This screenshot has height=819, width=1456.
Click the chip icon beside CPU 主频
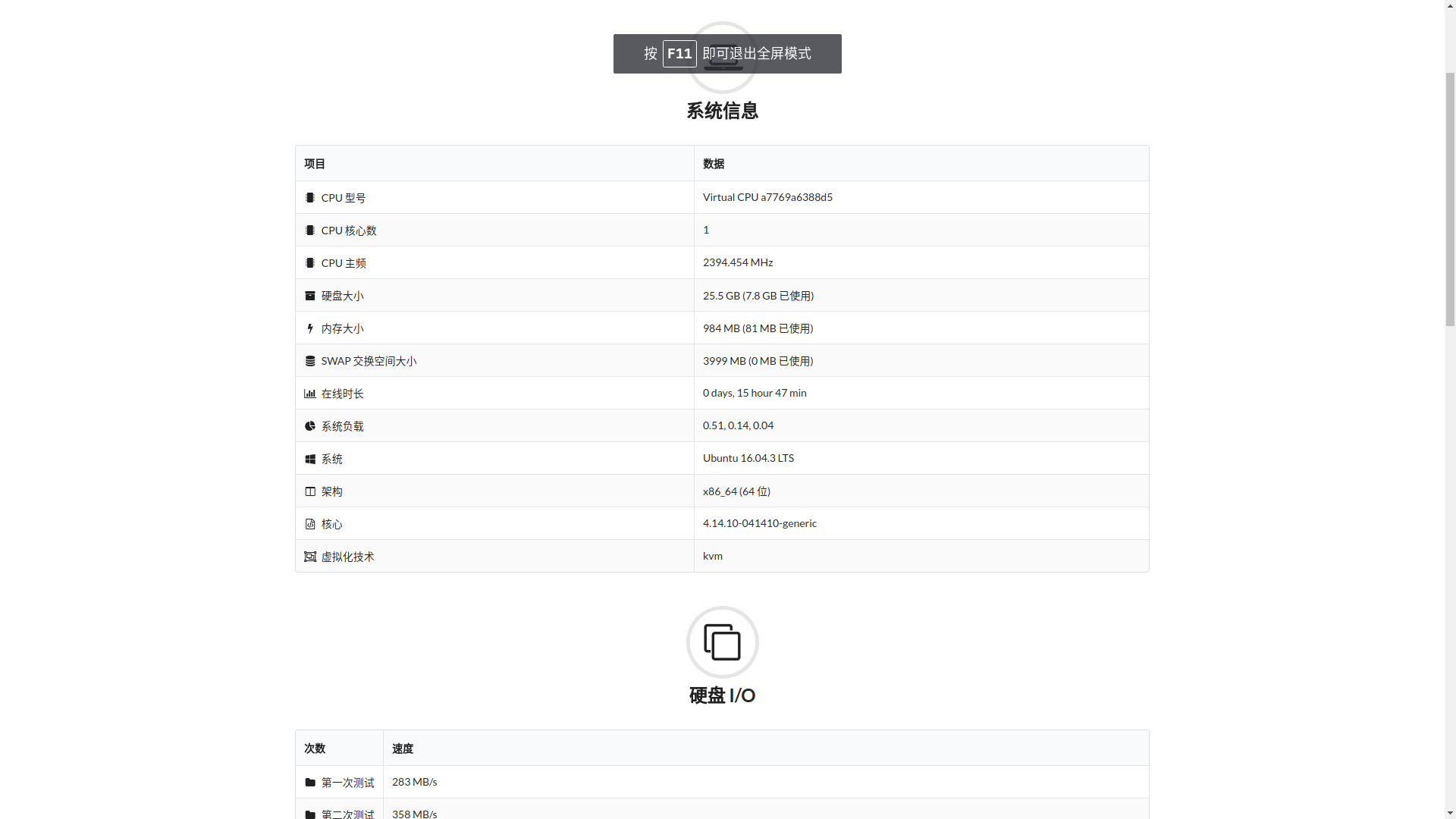[x=309, y=263]
